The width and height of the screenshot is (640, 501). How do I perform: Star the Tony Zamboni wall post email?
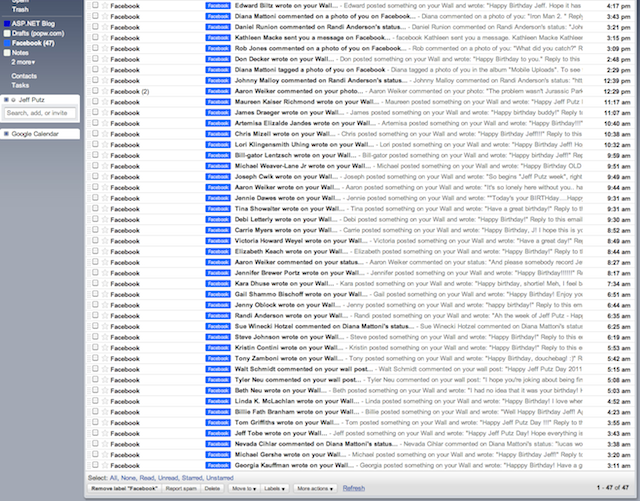coord(105,358)
